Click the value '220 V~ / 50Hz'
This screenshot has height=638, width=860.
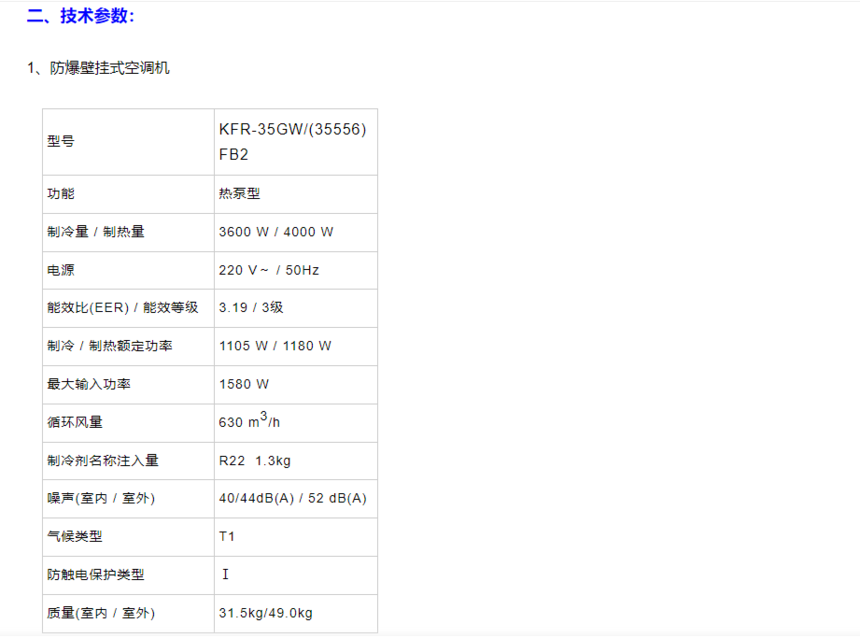tap(269, 270)
